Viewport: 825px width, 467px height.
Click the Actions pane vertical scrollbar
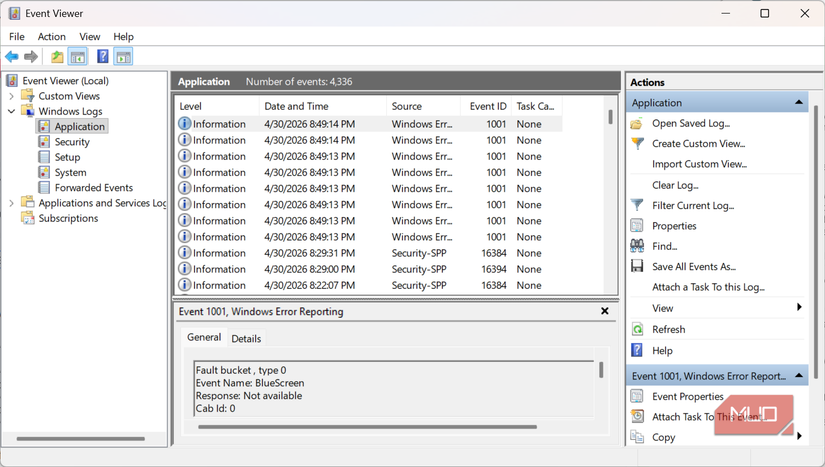816,241
